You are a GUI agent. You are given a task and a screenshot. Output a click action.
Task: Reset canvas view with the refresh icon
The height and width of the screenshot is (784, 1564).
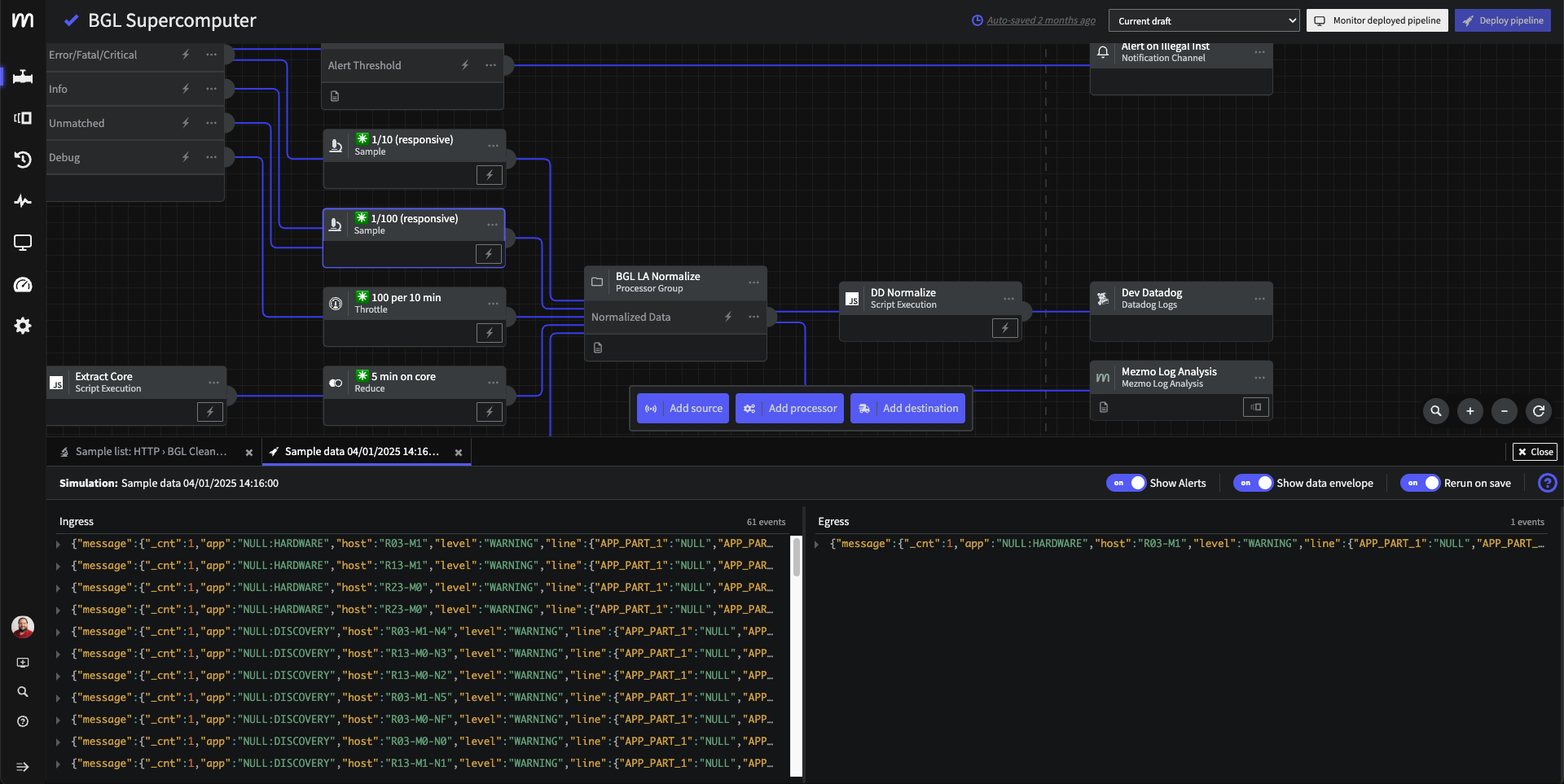(1539, 411)
